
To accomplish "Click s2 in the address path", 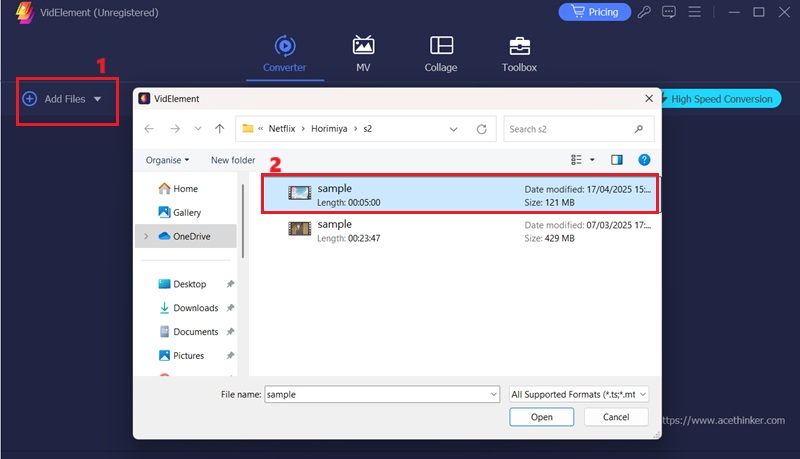I will (x=367, y=129).
